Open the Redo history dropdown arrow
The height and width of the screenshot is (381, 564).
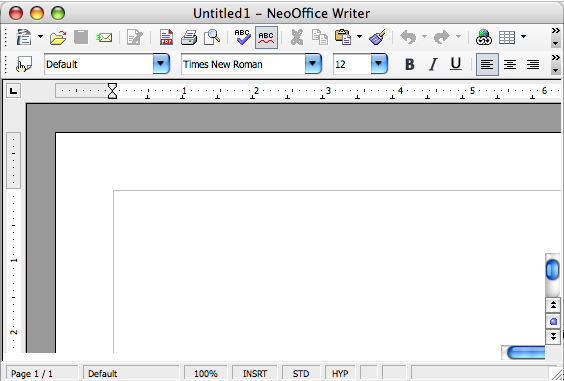458,37
